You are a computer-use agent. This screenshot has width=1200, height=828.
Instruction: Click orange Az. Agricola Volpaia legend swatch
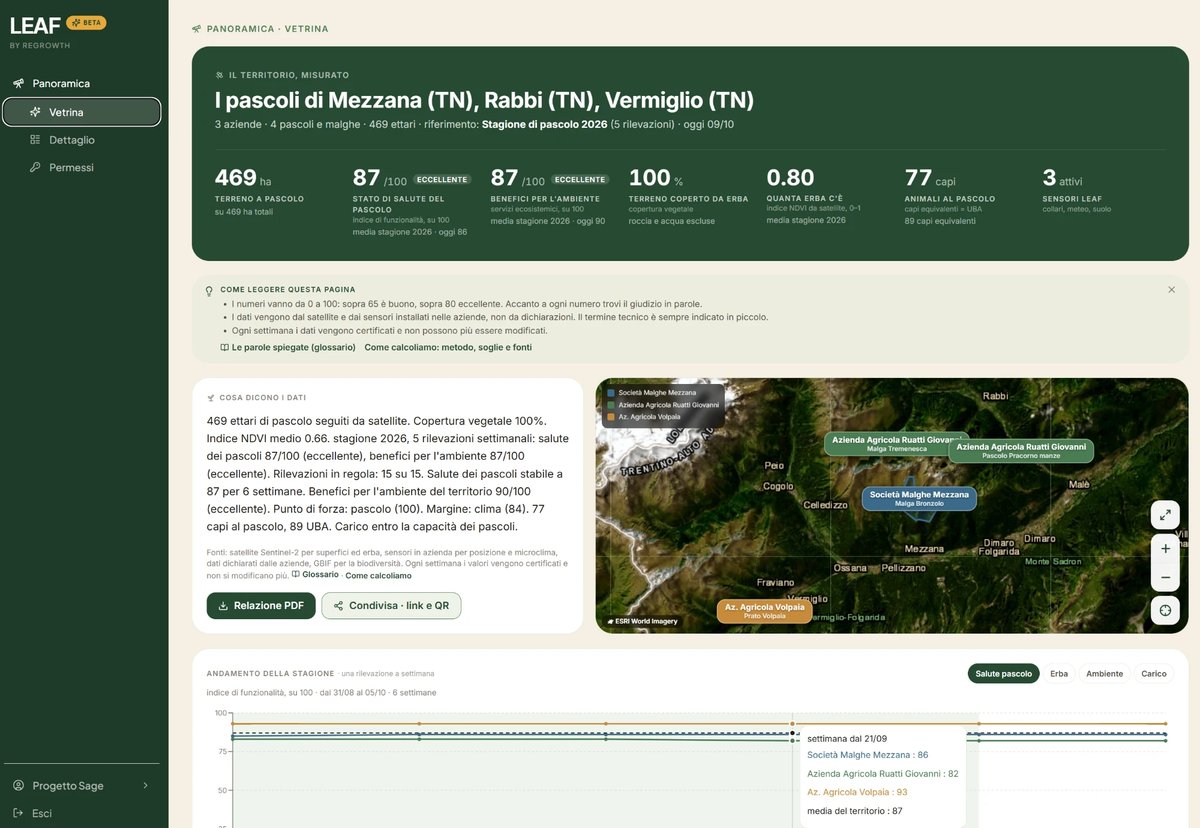[611, 416]
